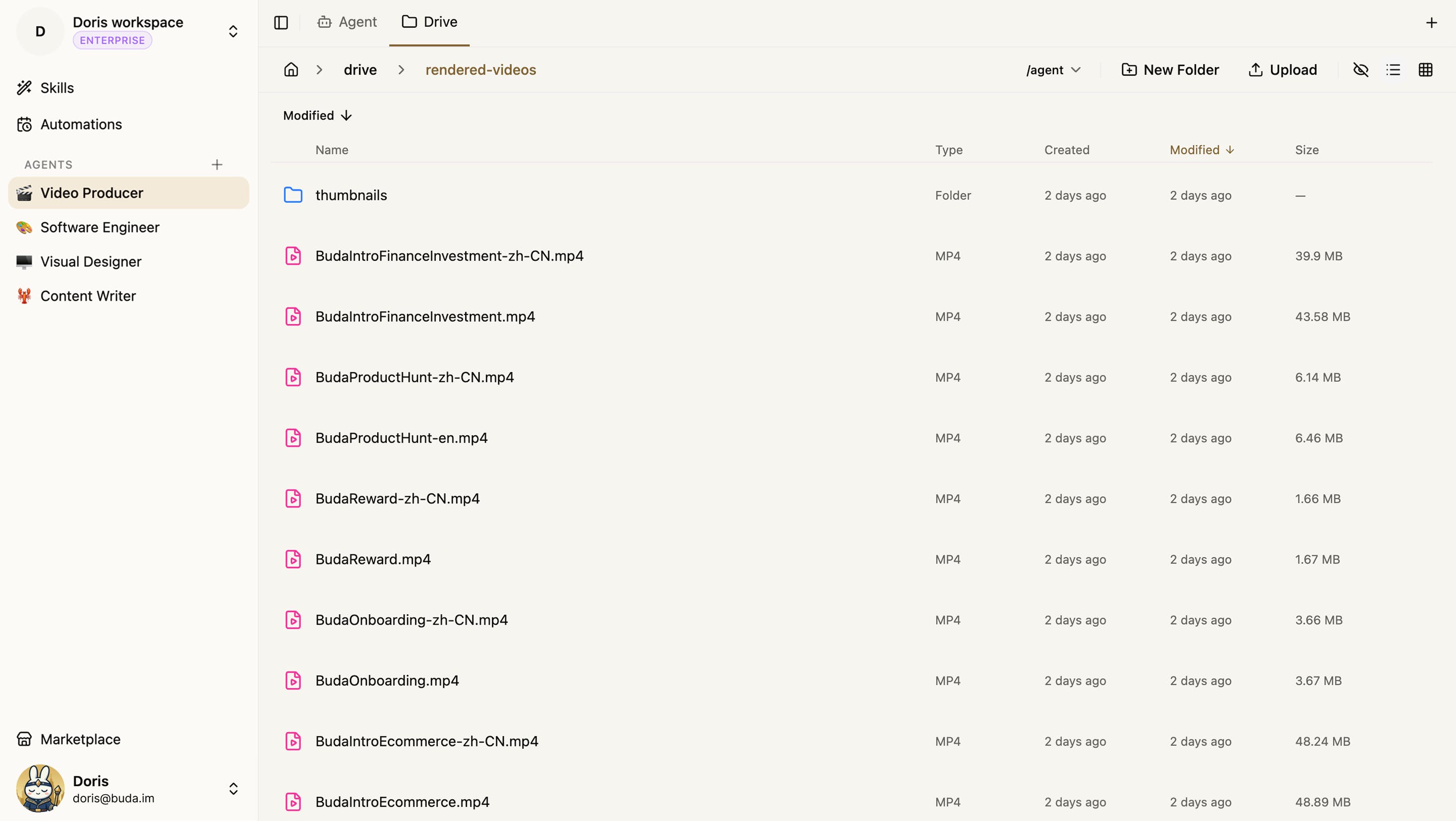Select the Visual Designer agent
The height and width of the screenshot is (821, 1456).
click(90, 262)
